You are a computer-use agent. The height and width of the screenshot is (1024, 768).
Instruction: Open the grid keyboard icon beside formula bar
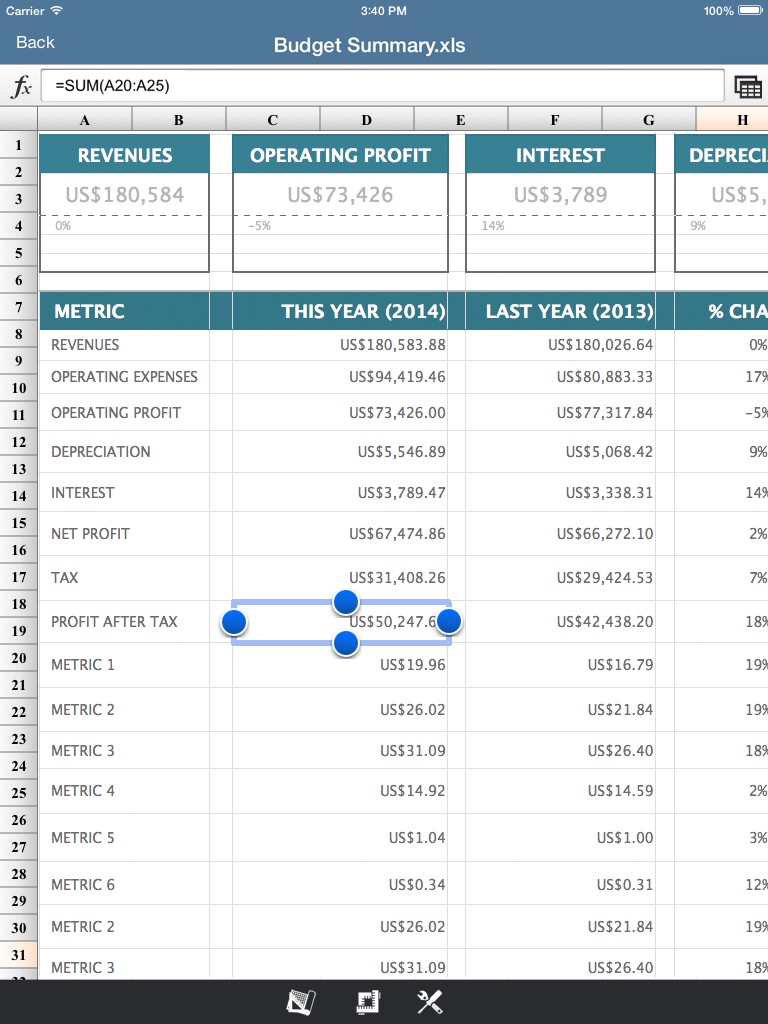(748, 86)
